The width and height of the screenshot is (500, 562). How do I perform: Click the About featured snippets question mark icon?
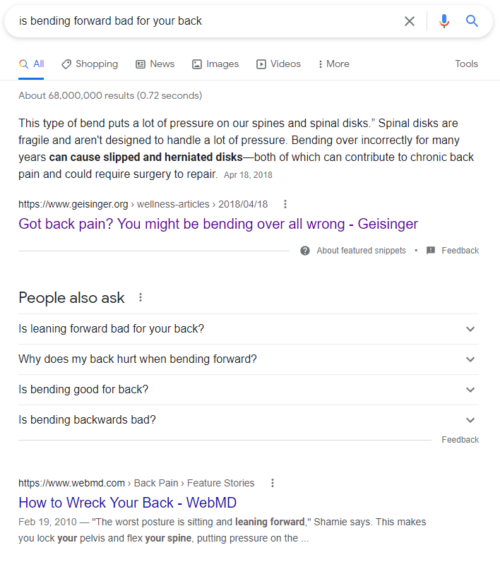click(x=305, y=250)
